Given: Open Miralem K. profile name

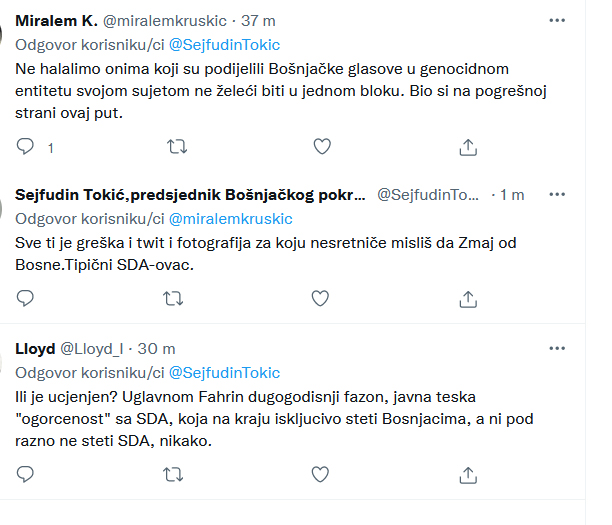Looking at the screenshot, I should point(59,20).
